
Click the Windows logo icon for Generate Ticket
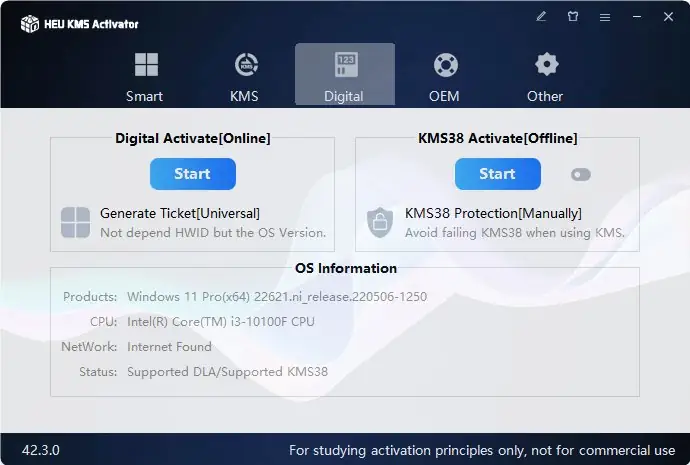(x=75, y=223)
